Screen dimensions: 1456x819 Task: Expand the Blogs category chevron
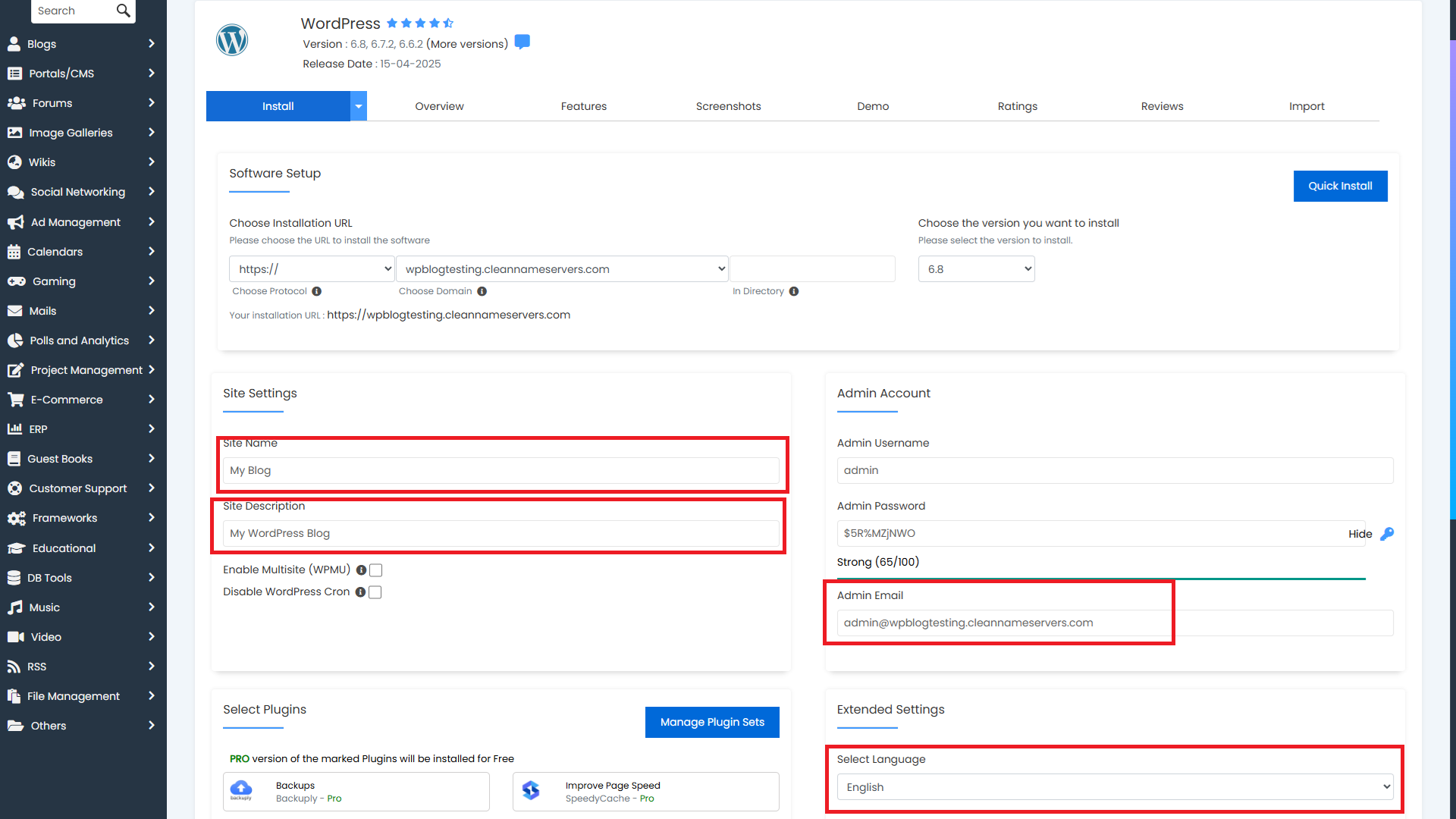point(152,44)
